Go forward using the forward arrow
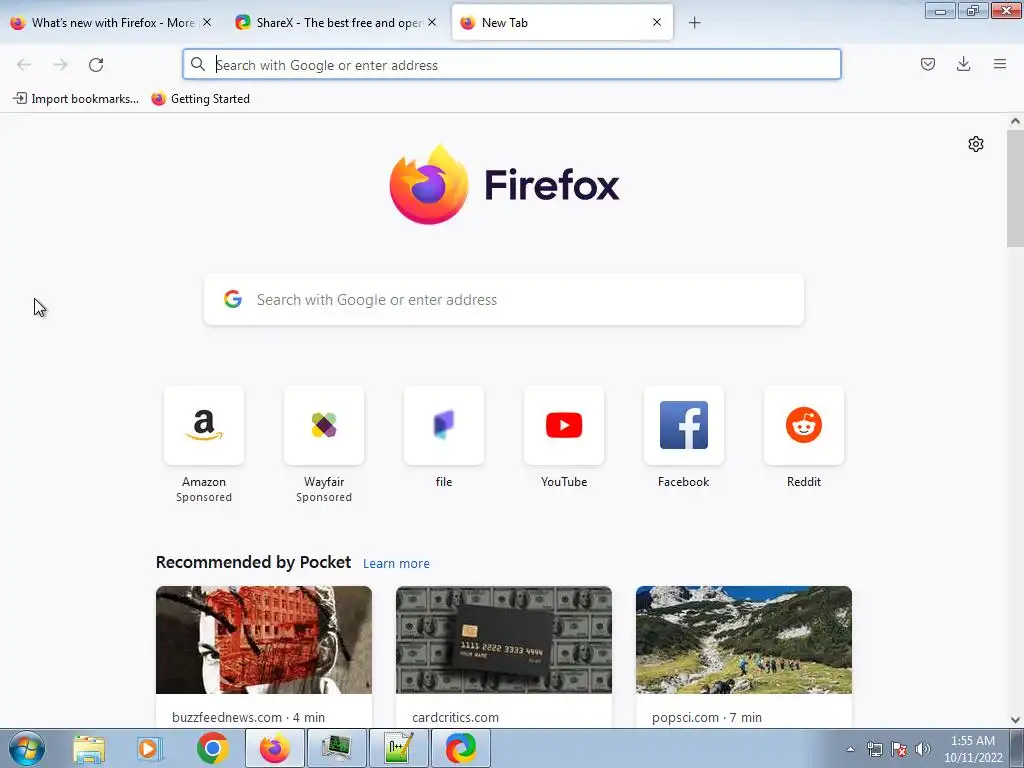Image resolution: width=1024 pixels, height=768 pixels. pos(60,65)
